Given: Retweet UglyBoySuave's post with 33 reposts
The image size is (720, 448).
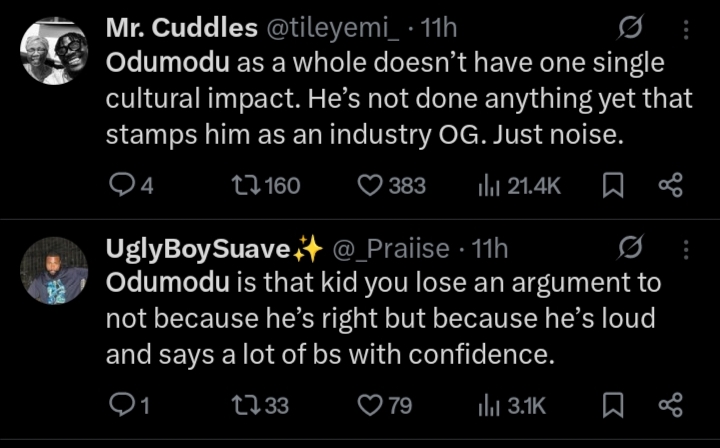Looking at the screenshot, I should click(245, 404).
